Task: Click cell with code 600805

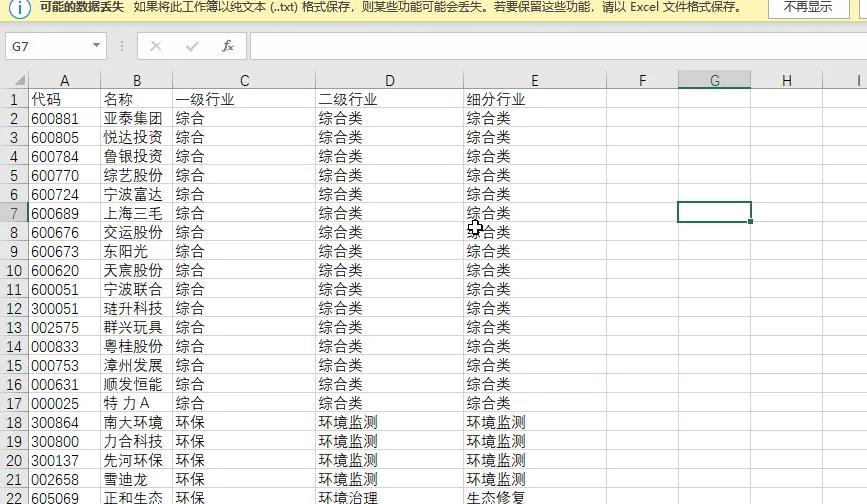Action: [x=65, y=137]
